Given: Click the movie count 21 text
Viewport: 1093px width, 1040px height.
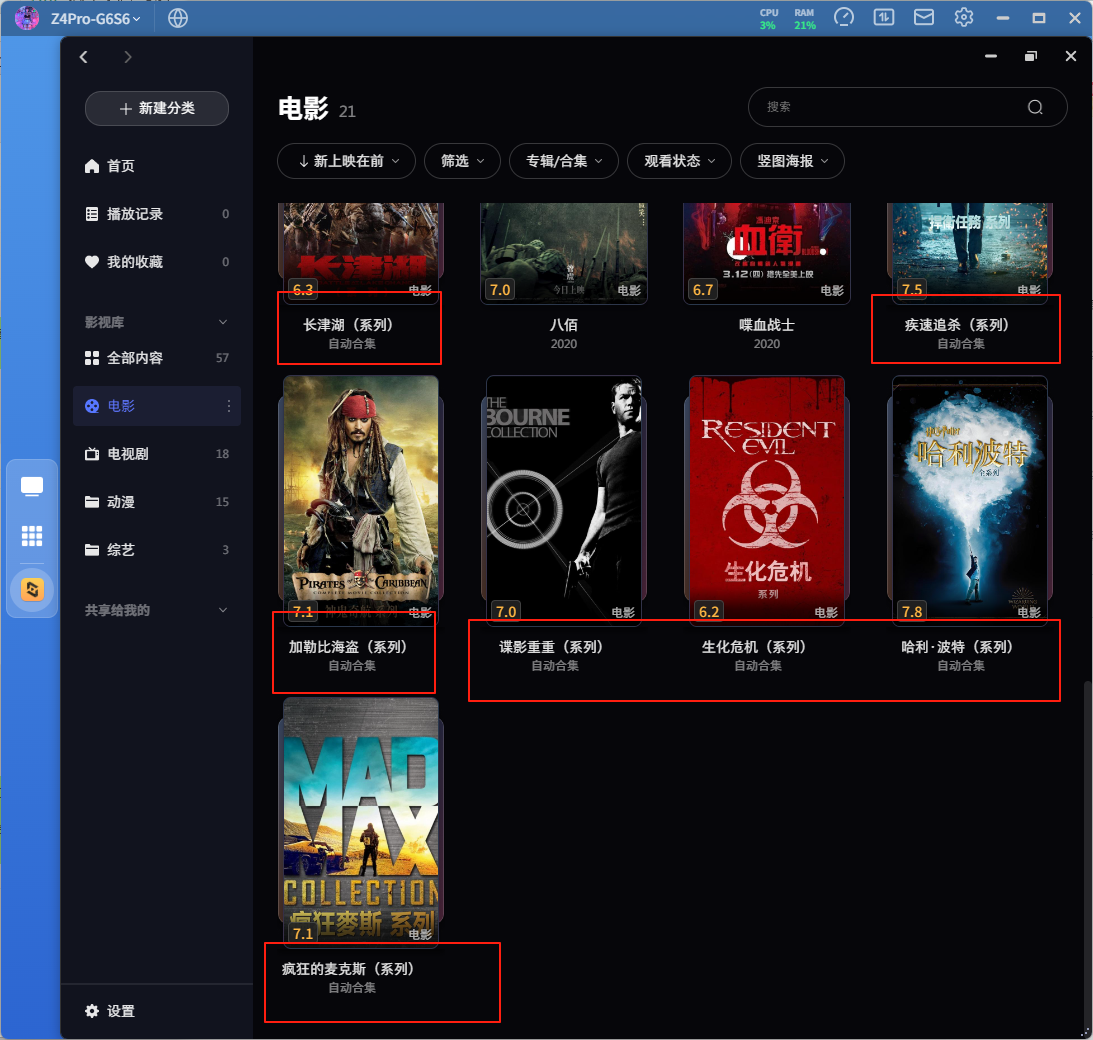Looking at the screenshot, I should point(347,112).
